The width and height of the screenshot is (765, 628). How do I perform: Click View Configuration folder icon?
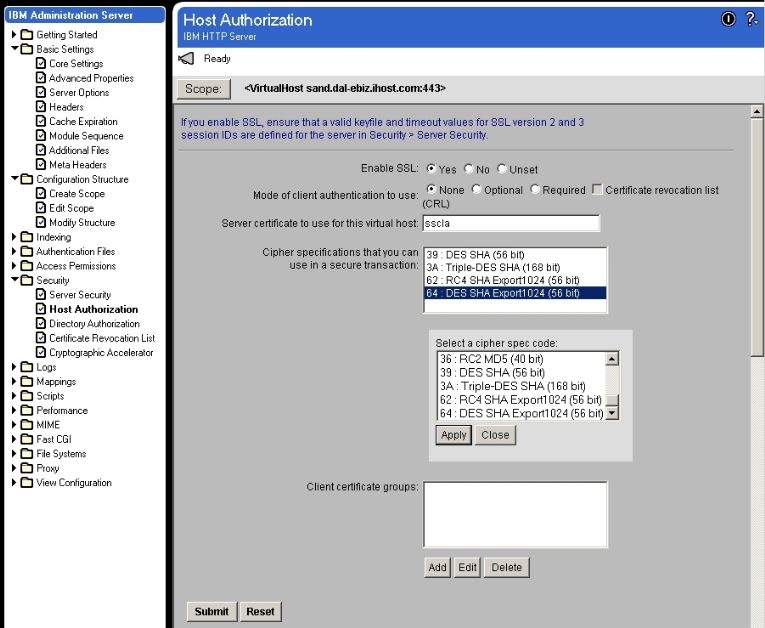[x=27, y=482]
